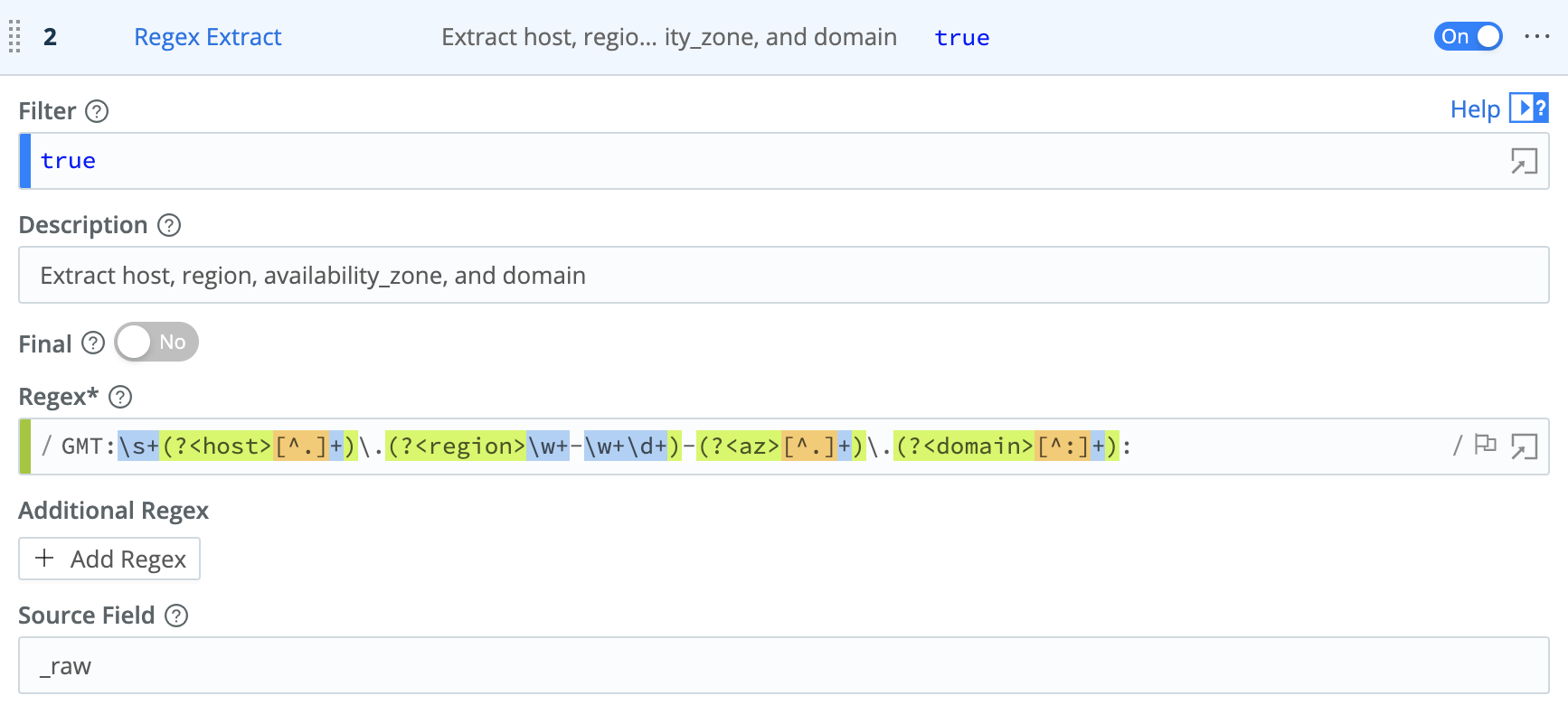Click the Filter help question mark icon
The image size is (1568, 705).
tap(97, 111)
